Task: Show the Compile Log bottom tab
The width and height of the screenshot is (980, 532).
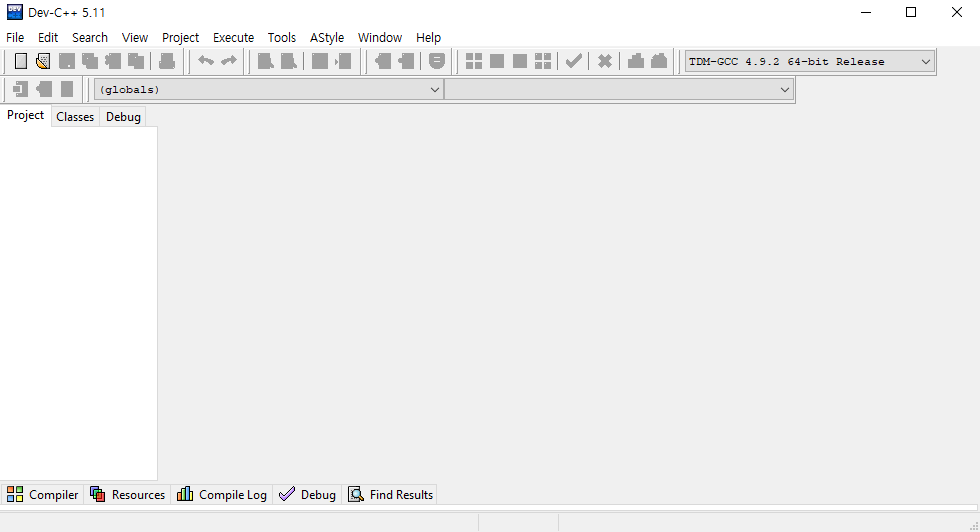Action: point(222,494)
